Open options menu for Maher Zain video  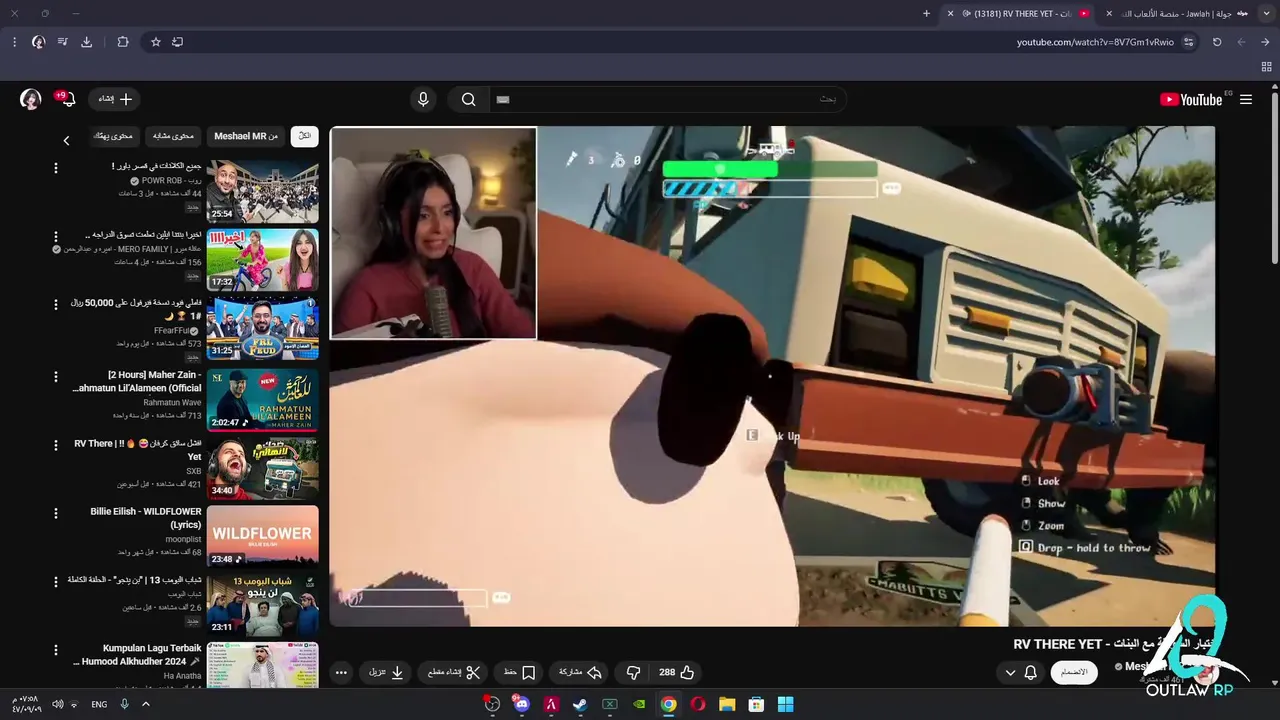click(x=56, y=376)
